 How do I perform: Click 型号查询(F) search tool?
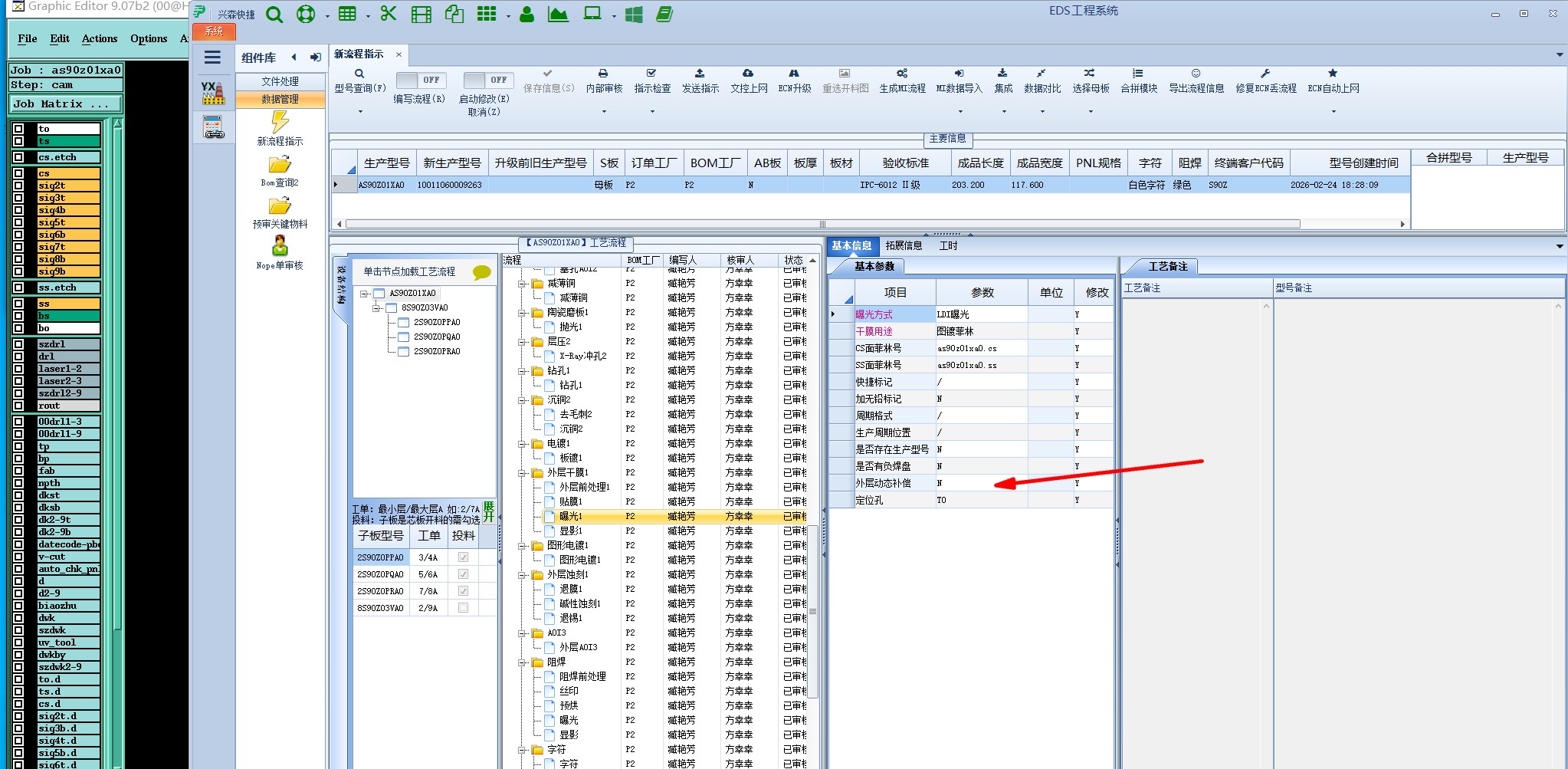360,81
